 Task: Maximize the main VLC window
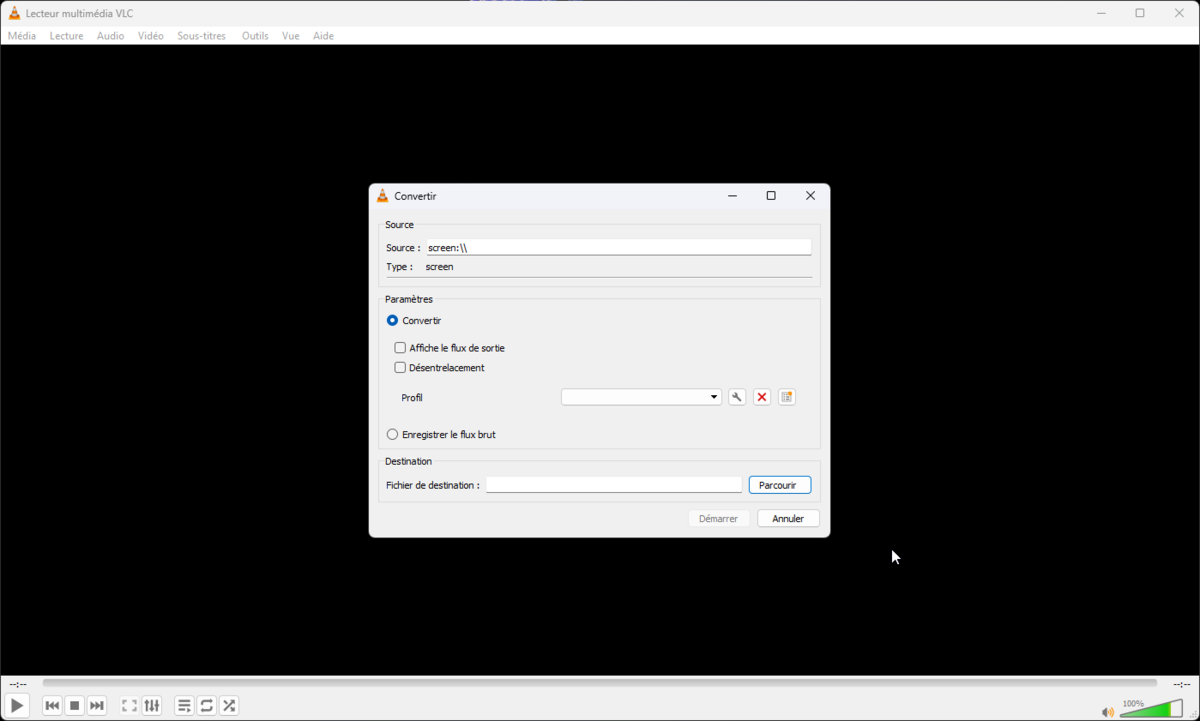1140,13
